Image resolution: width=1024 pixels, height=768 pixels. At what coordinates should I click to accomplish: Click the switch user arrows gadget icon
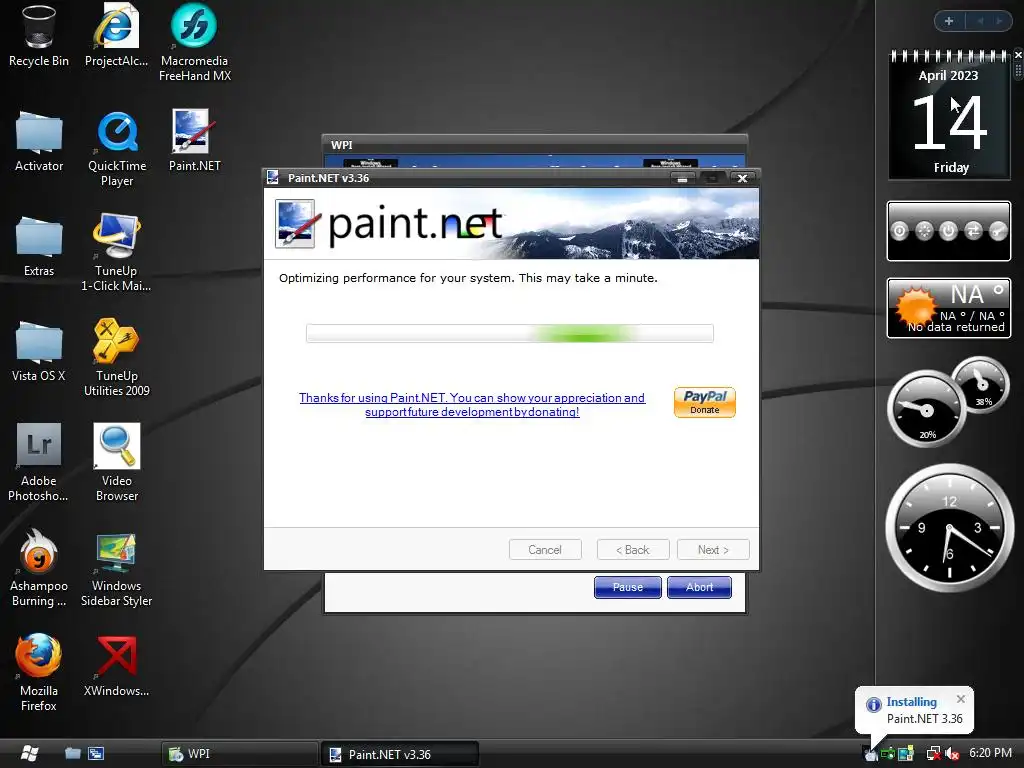click(x=973, y=231)
